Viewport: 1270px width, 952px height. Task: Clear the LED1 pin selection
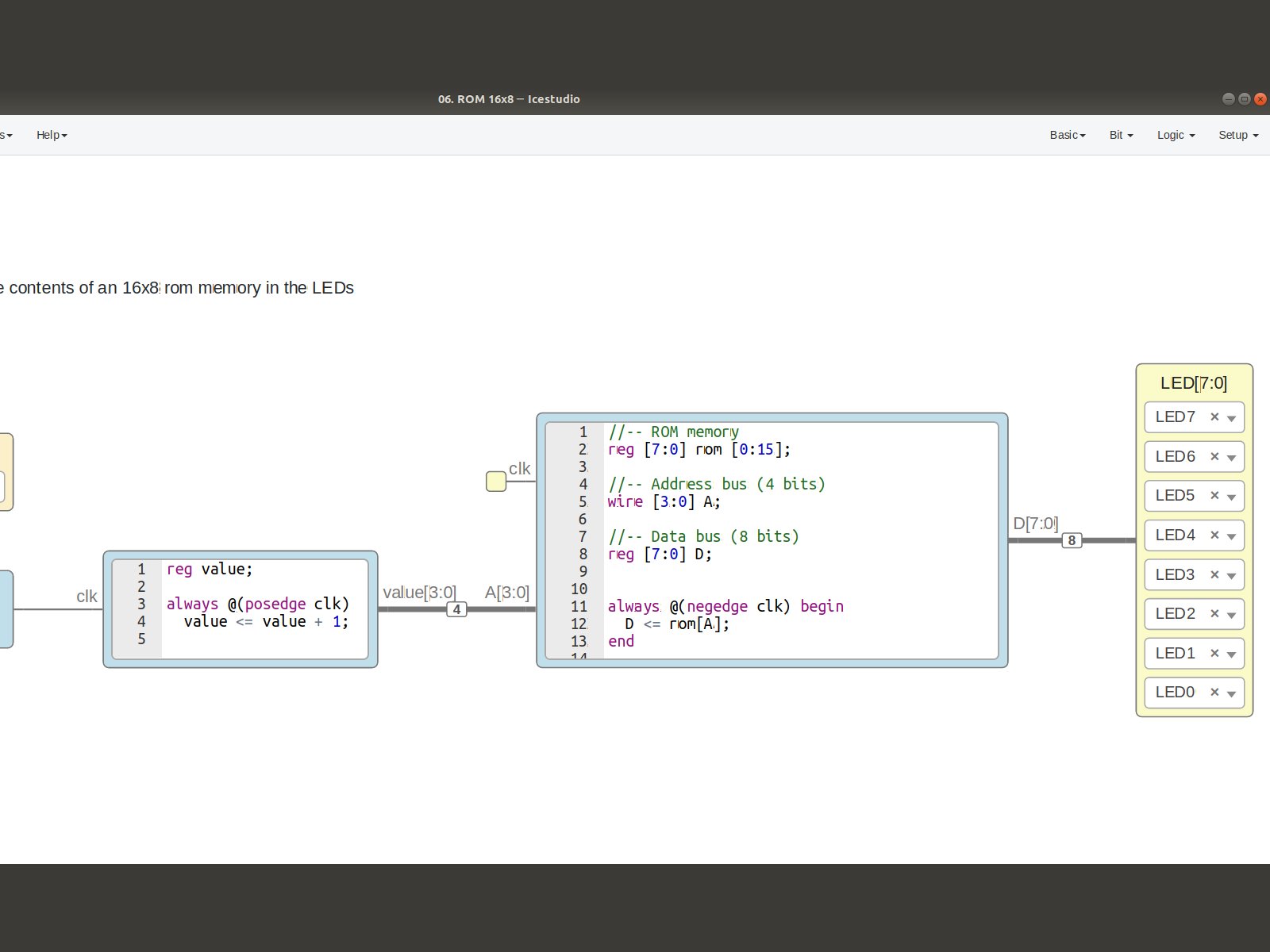coord(1214,653)
